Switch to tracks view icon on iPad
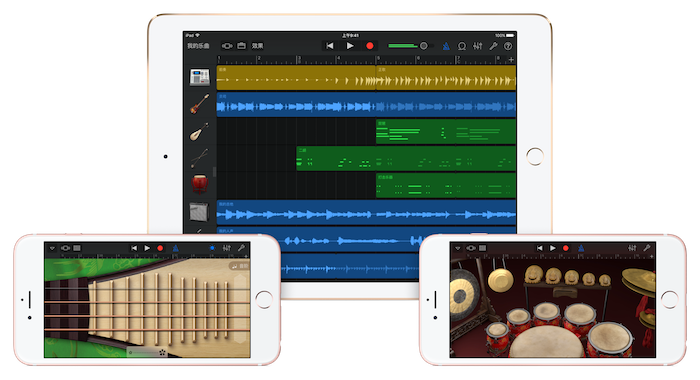Screen dimensions: 700x380 point(242,46)
